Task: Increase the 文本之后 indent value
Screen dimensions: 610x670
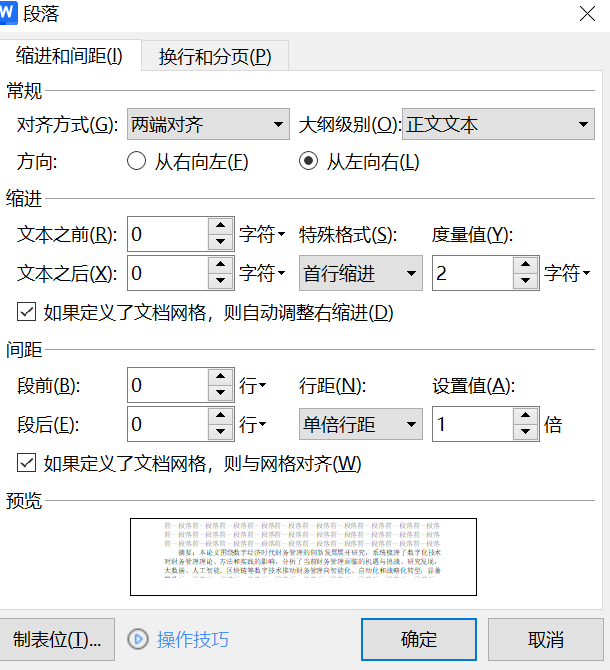Action: [220, 264]
